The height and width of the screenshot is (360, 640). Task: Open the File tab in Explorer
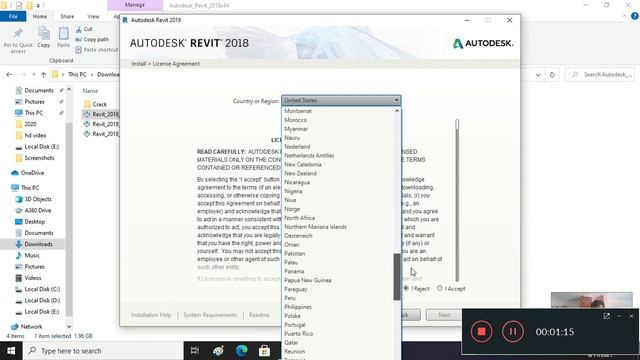13,16
